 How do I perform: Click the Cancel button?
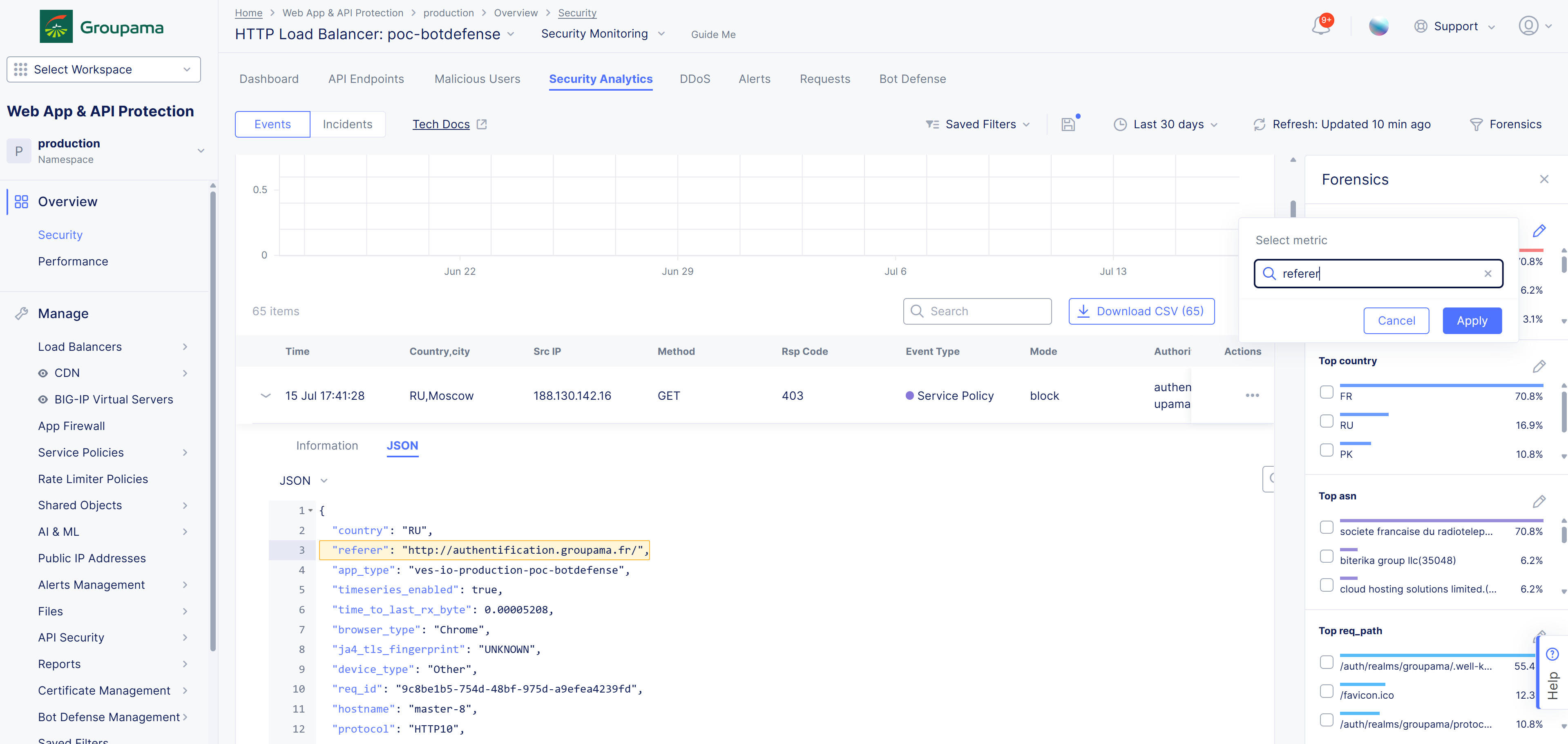[x=1396, y=321]
